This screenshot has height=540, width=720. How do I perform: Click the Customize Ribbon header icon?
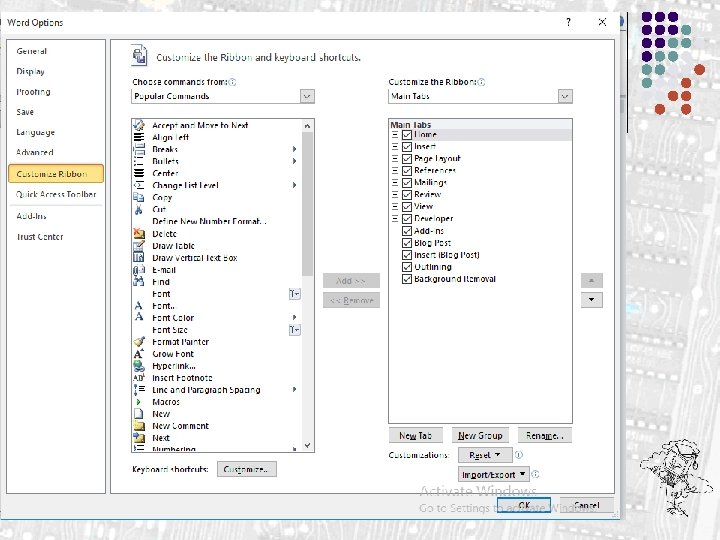140,56
